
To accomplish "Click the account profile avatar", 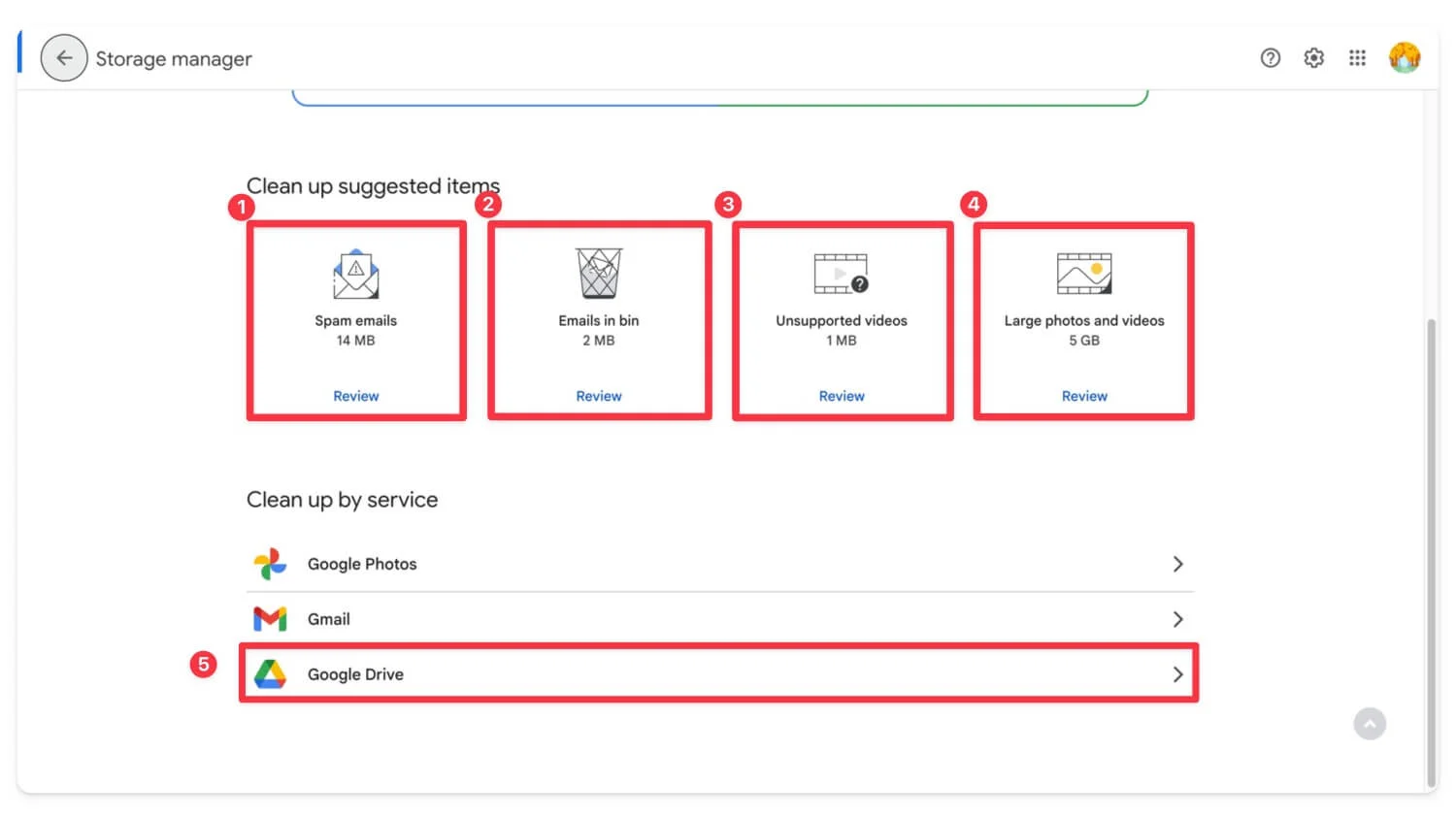I will [1404, 58].
